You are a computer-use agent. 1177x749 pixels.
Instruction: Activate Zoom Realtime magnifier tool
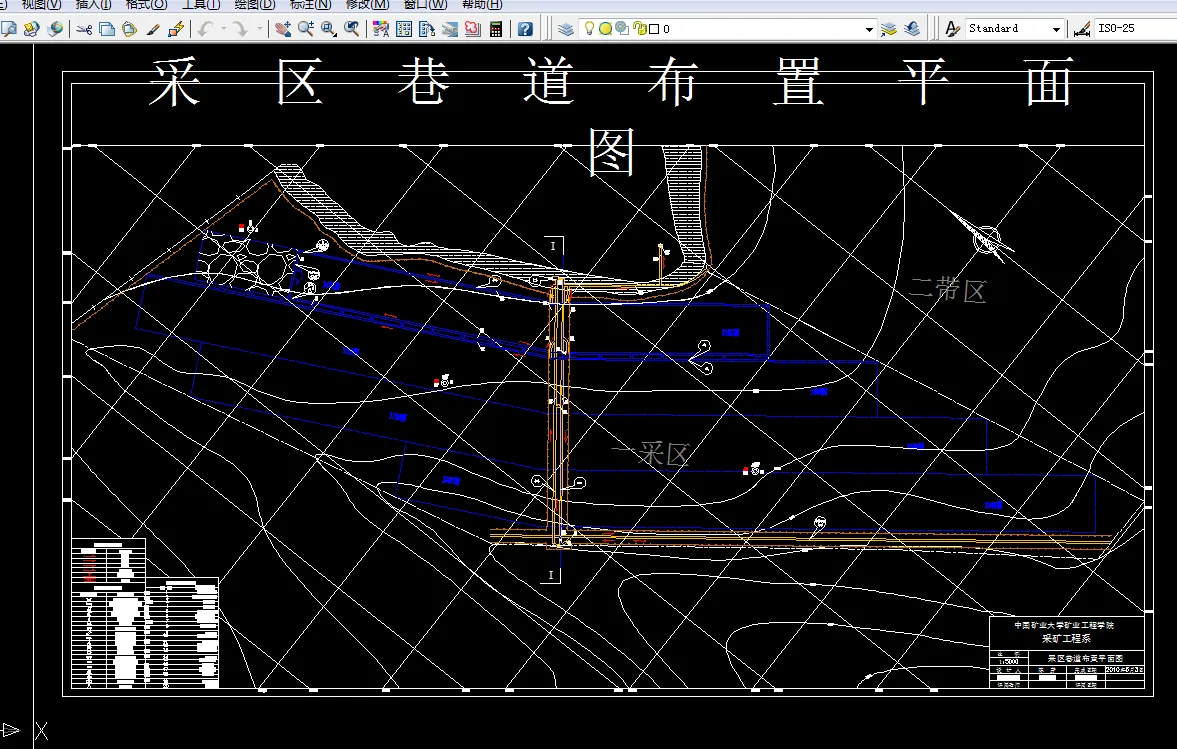pos(306,29)
